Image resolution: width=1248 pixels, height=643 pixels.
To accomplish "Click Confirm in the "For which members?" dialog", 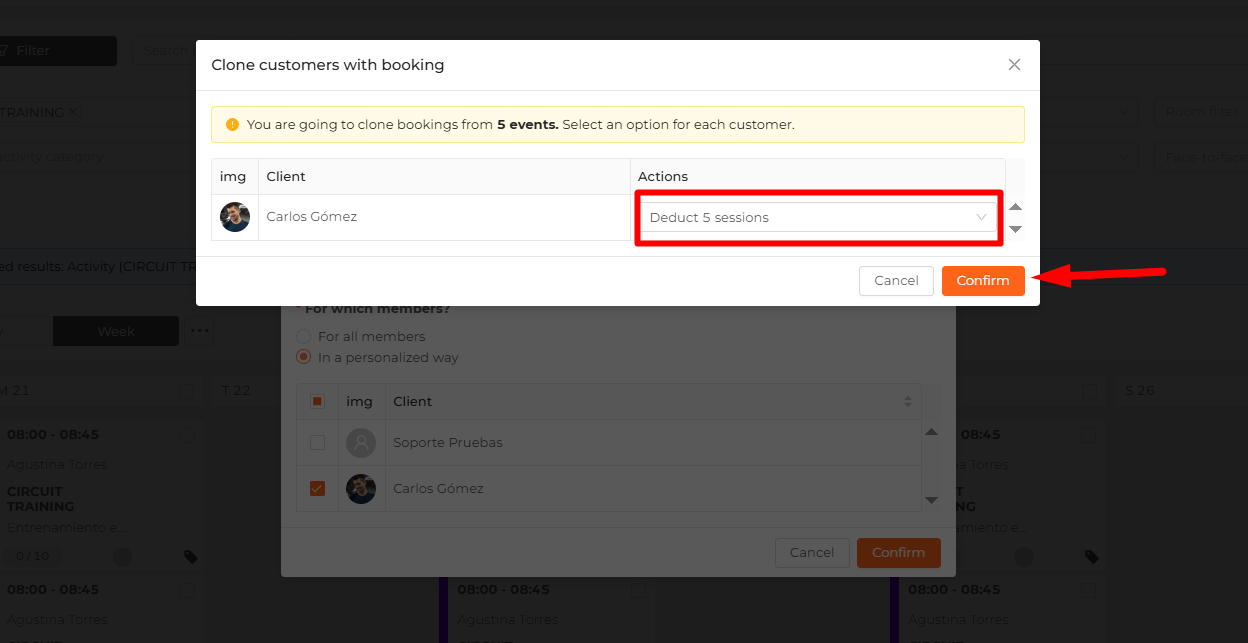I will (x=899, y=553).
